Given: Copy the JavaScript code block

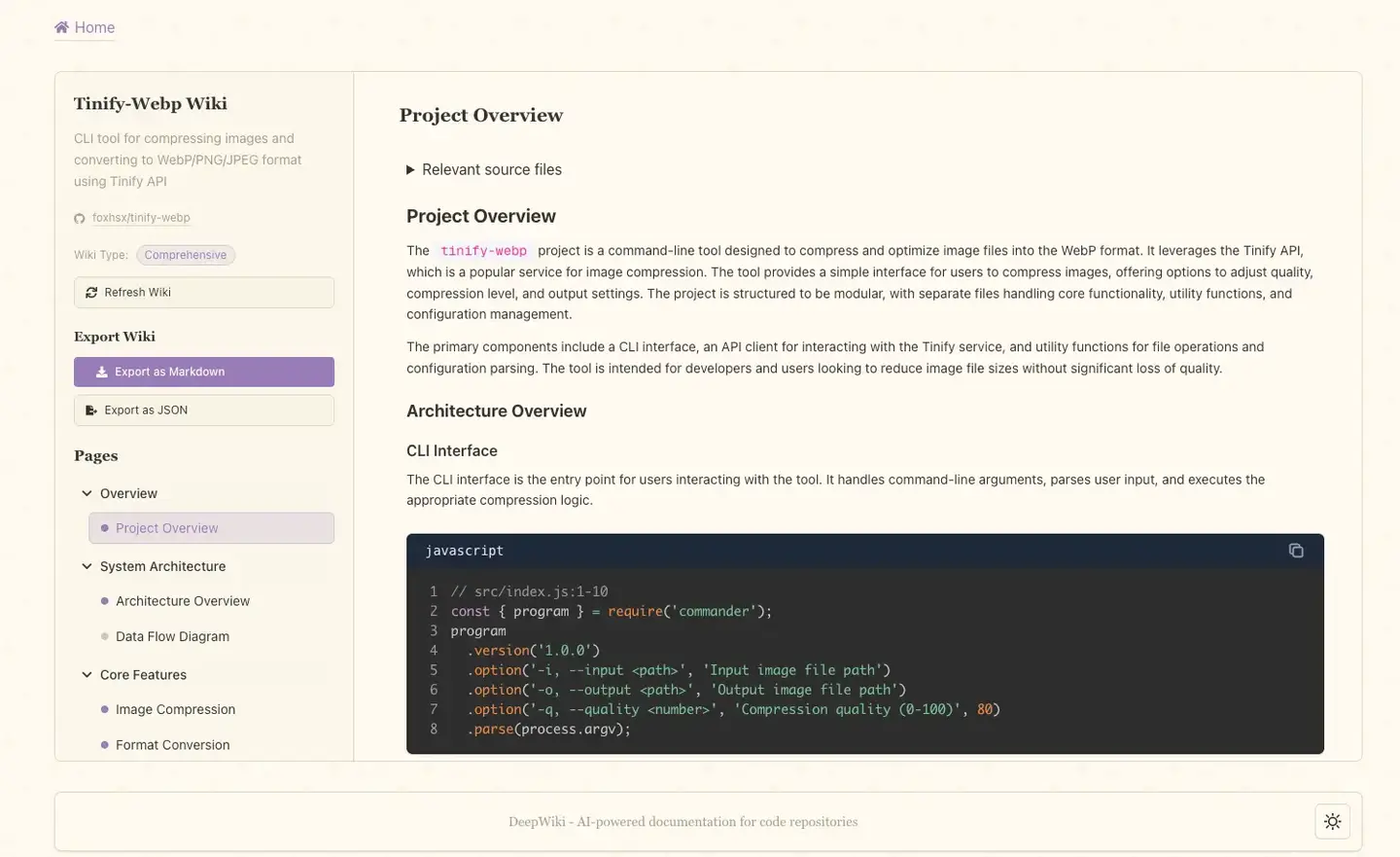Looking at the screenshot, I should [1295, 551].
